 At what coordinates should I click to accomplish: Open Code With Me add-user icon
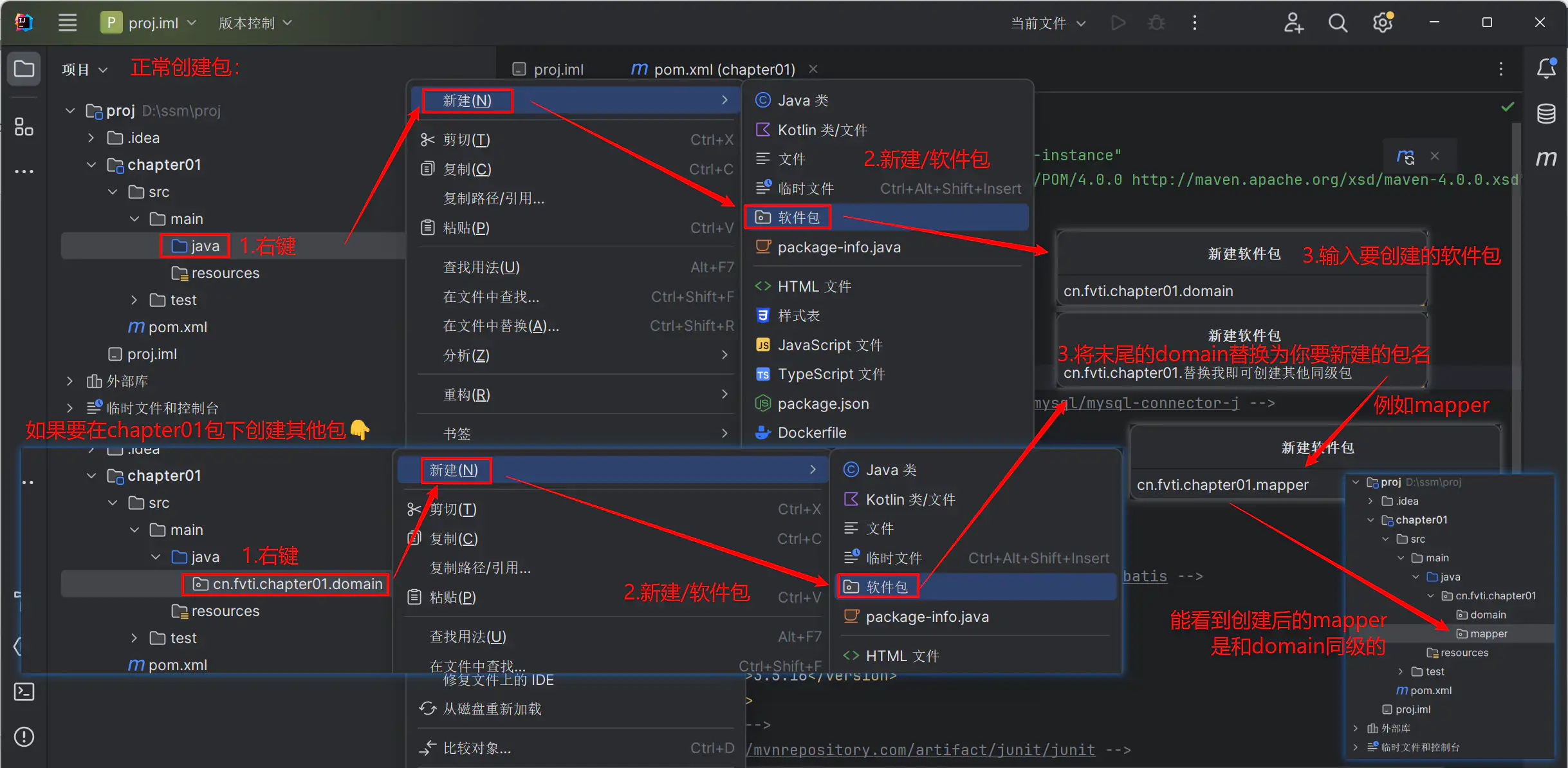pos(1293,23)
